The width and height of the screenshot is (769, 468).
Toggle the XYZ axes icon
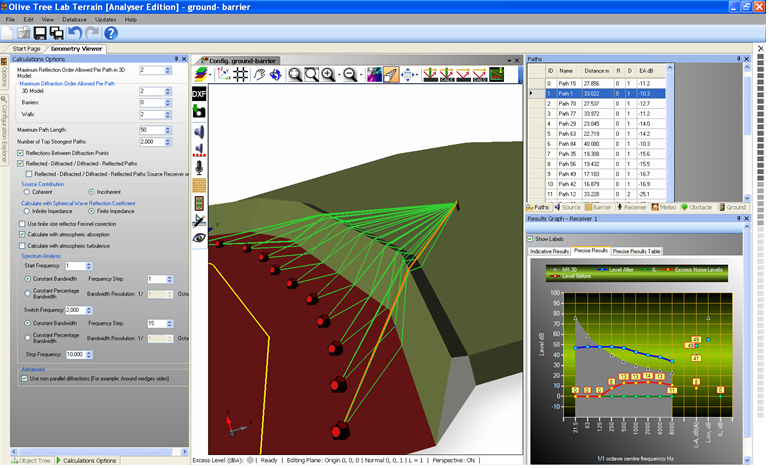point(224,75)
